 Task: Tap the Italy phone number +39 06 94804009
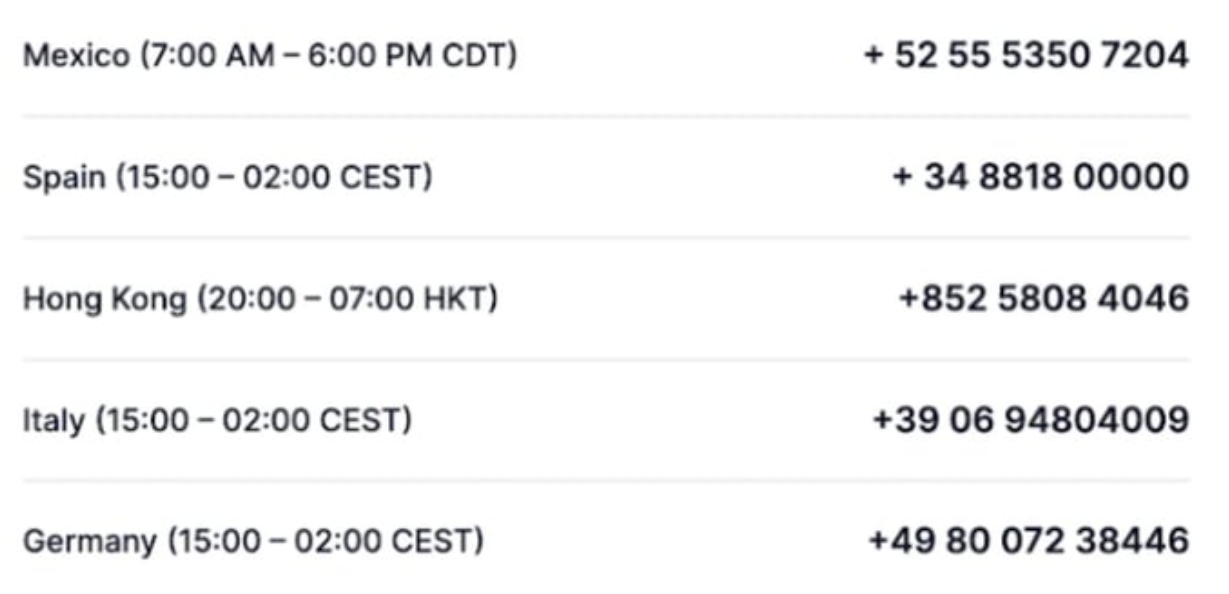(x=1030, y=420)
